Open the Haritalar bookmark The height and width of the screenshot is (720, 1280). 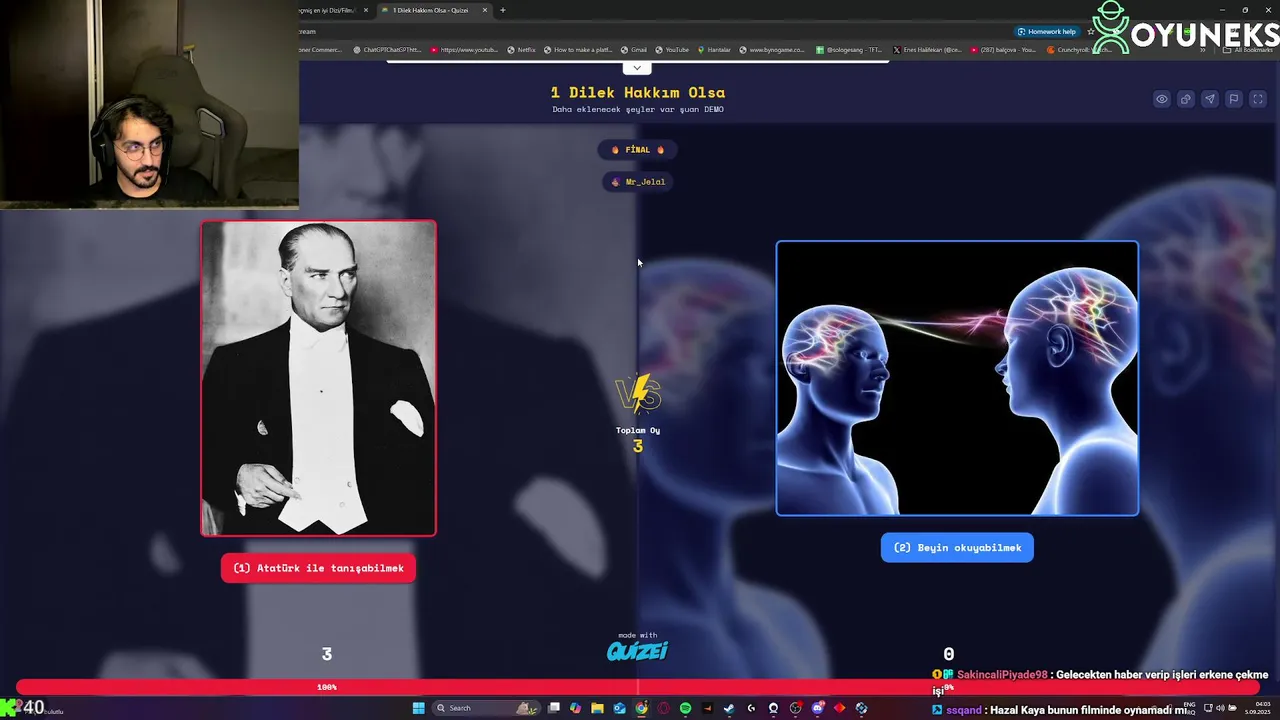(x=714, y=49)
